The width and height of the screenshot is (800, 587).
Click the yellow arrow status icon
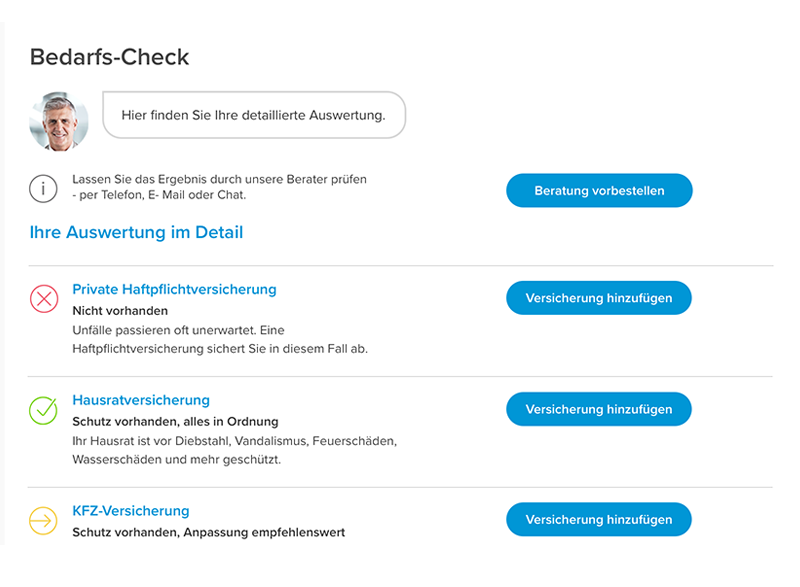coord(43,521)
